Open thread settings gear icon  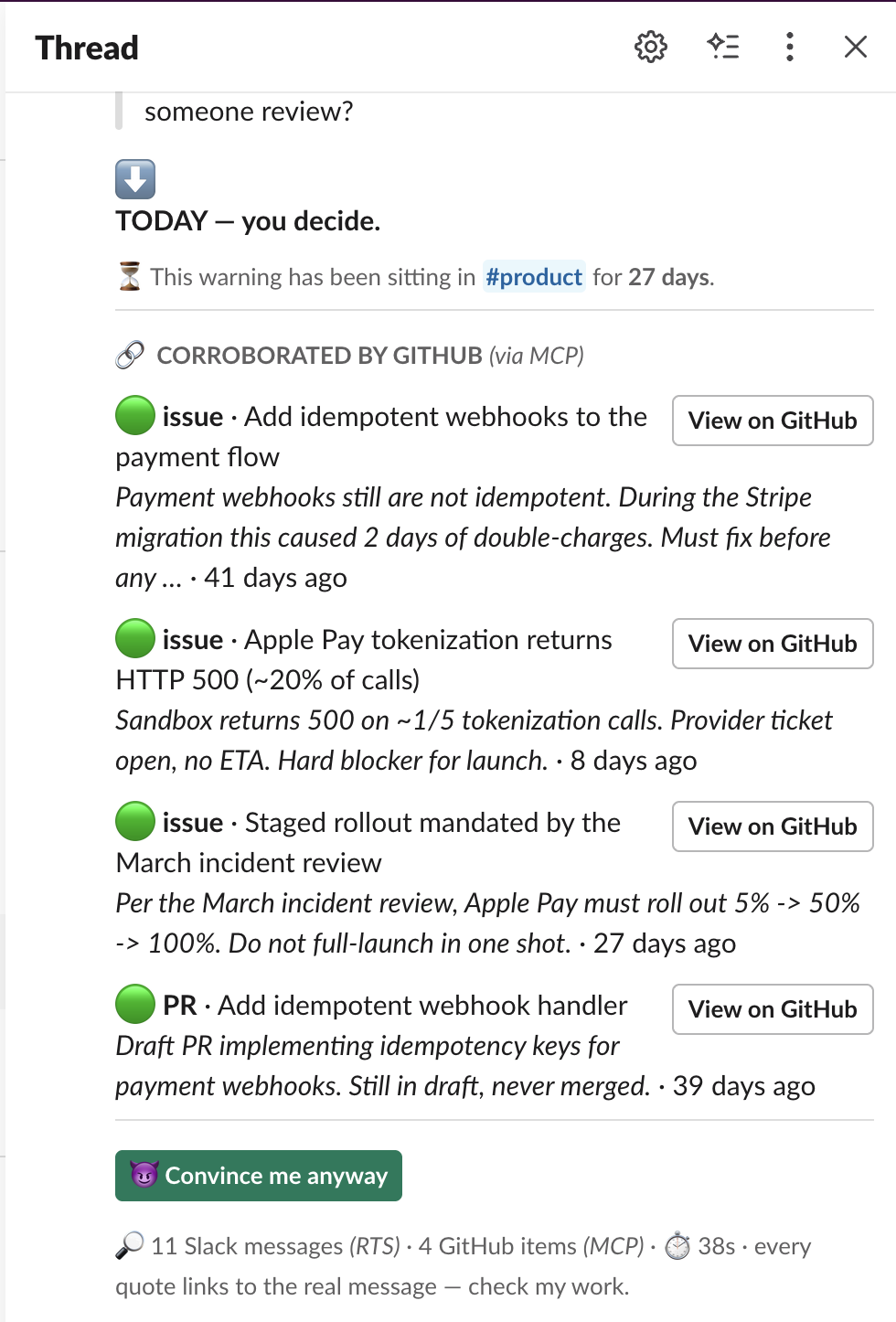(651, 47)
